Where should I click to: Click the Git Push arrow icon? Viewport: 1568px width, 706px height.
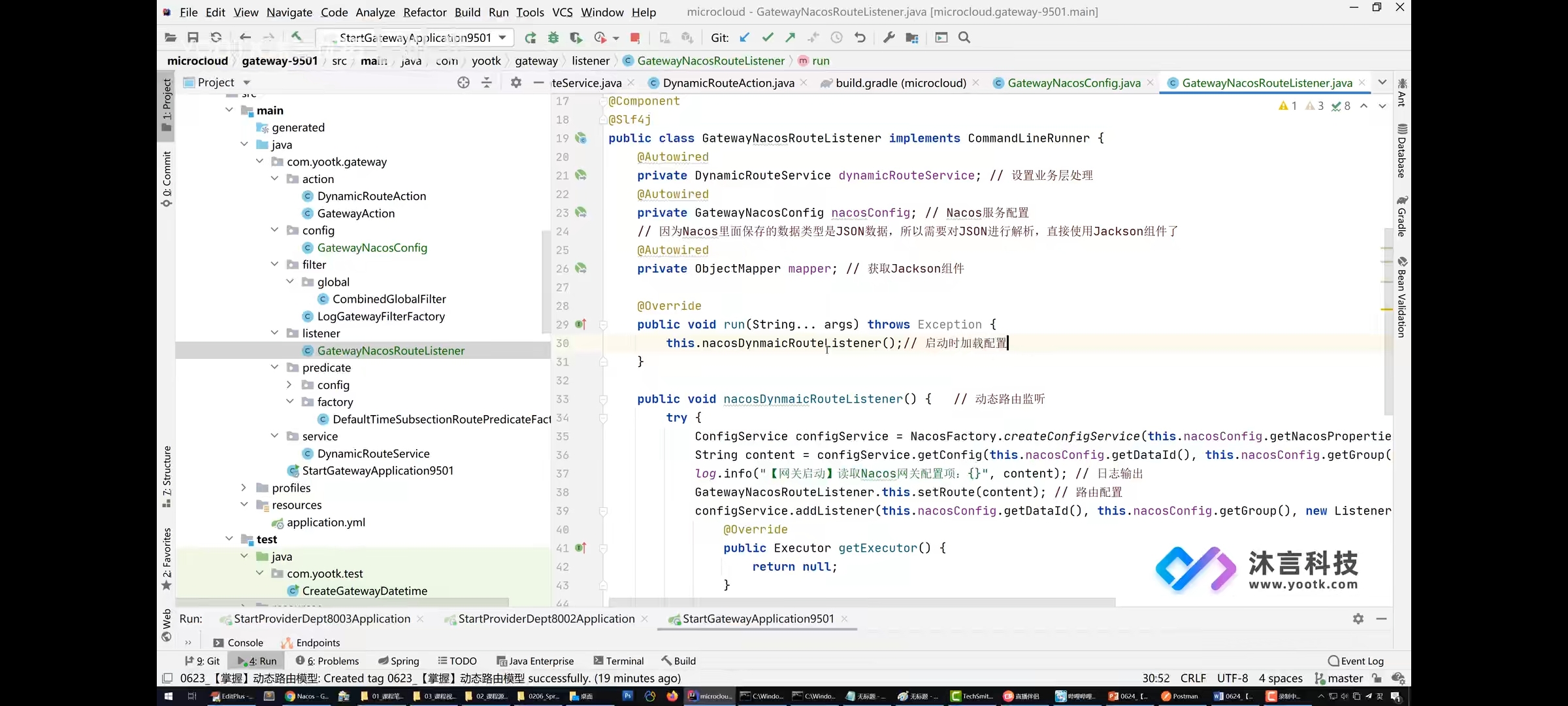[x=791, y=37]
